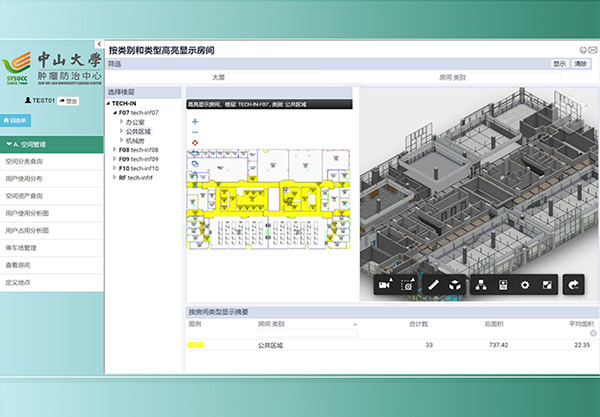Toggle fullscreen in the 3D viewer toolbar
This screenshot has height=417, width=600.
(546, 285)
